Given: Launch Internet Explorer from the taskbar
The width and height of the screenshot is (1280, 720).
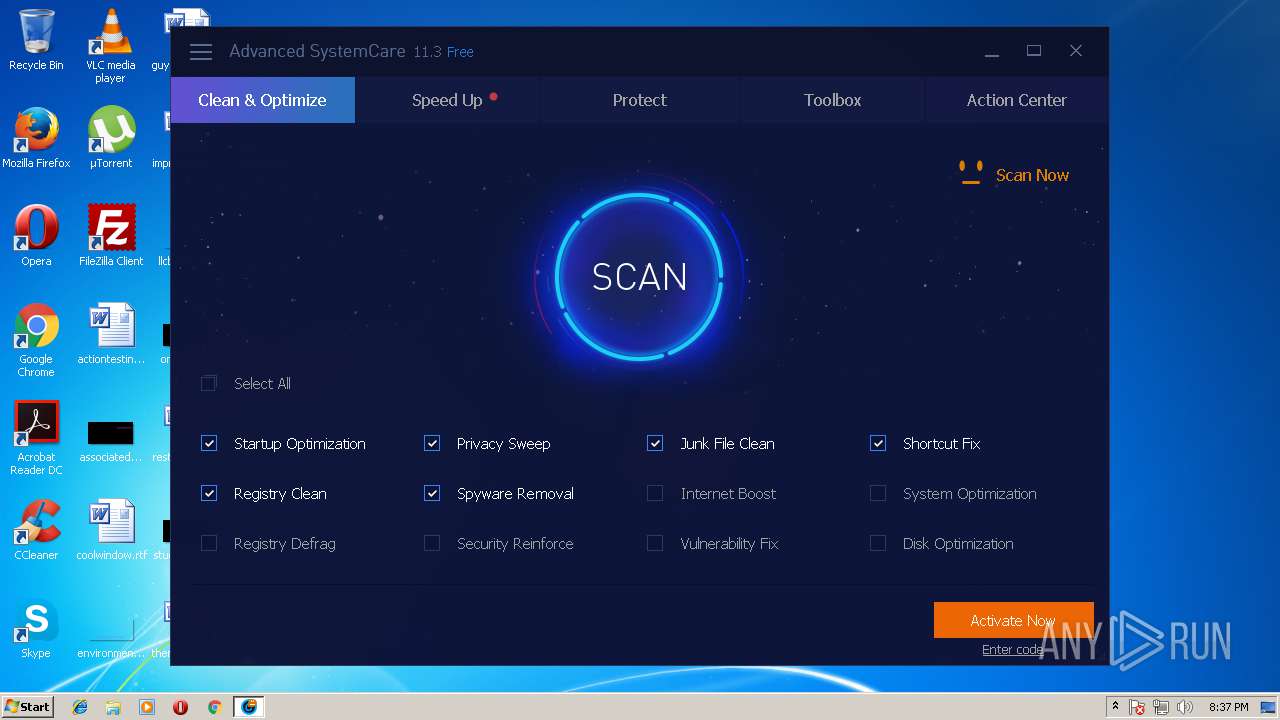Looking at the screenshot, I should [x=80, y=707].
